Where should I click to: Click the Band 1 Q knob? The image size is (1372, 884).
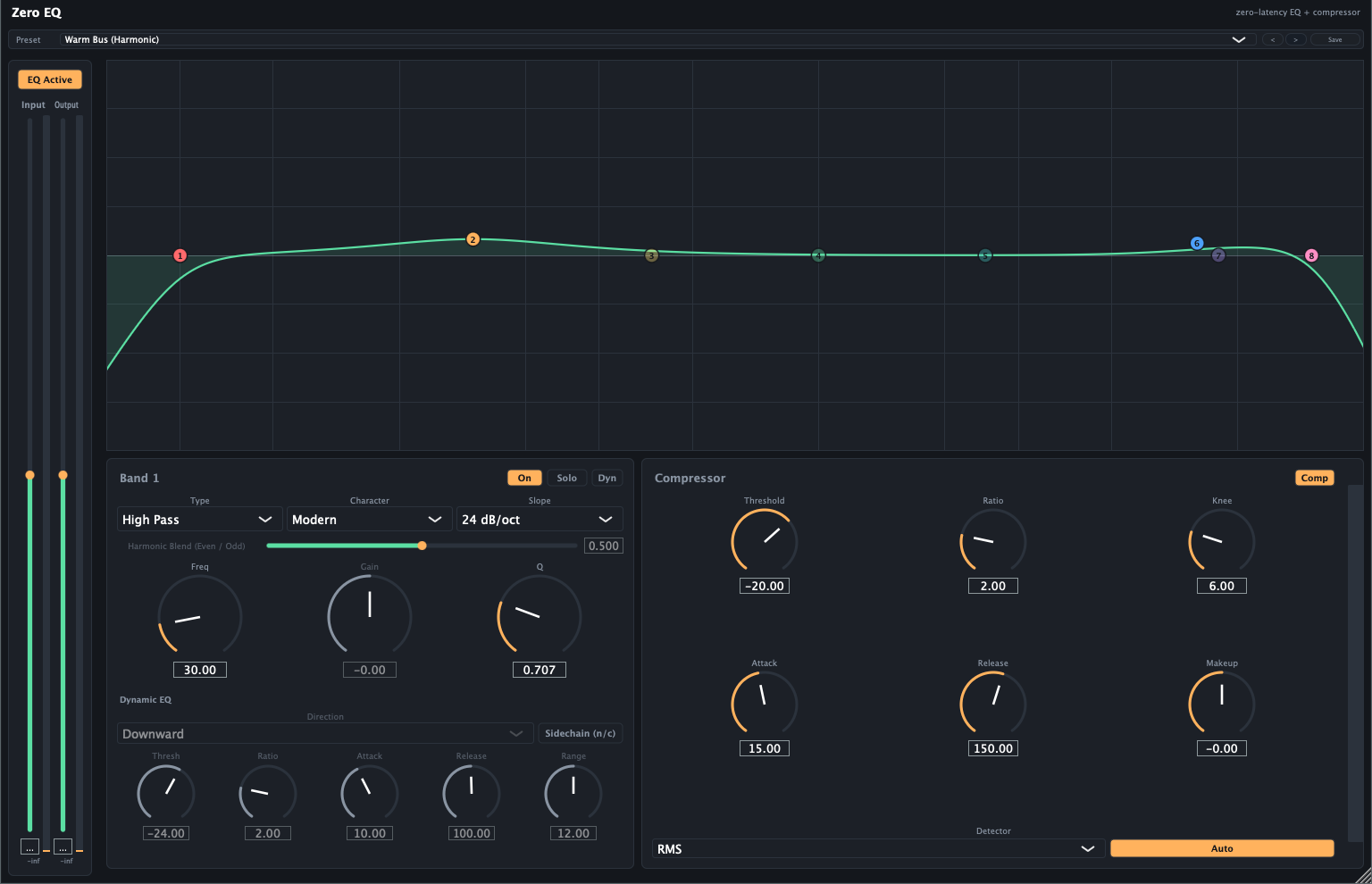[x=540, y=616]
